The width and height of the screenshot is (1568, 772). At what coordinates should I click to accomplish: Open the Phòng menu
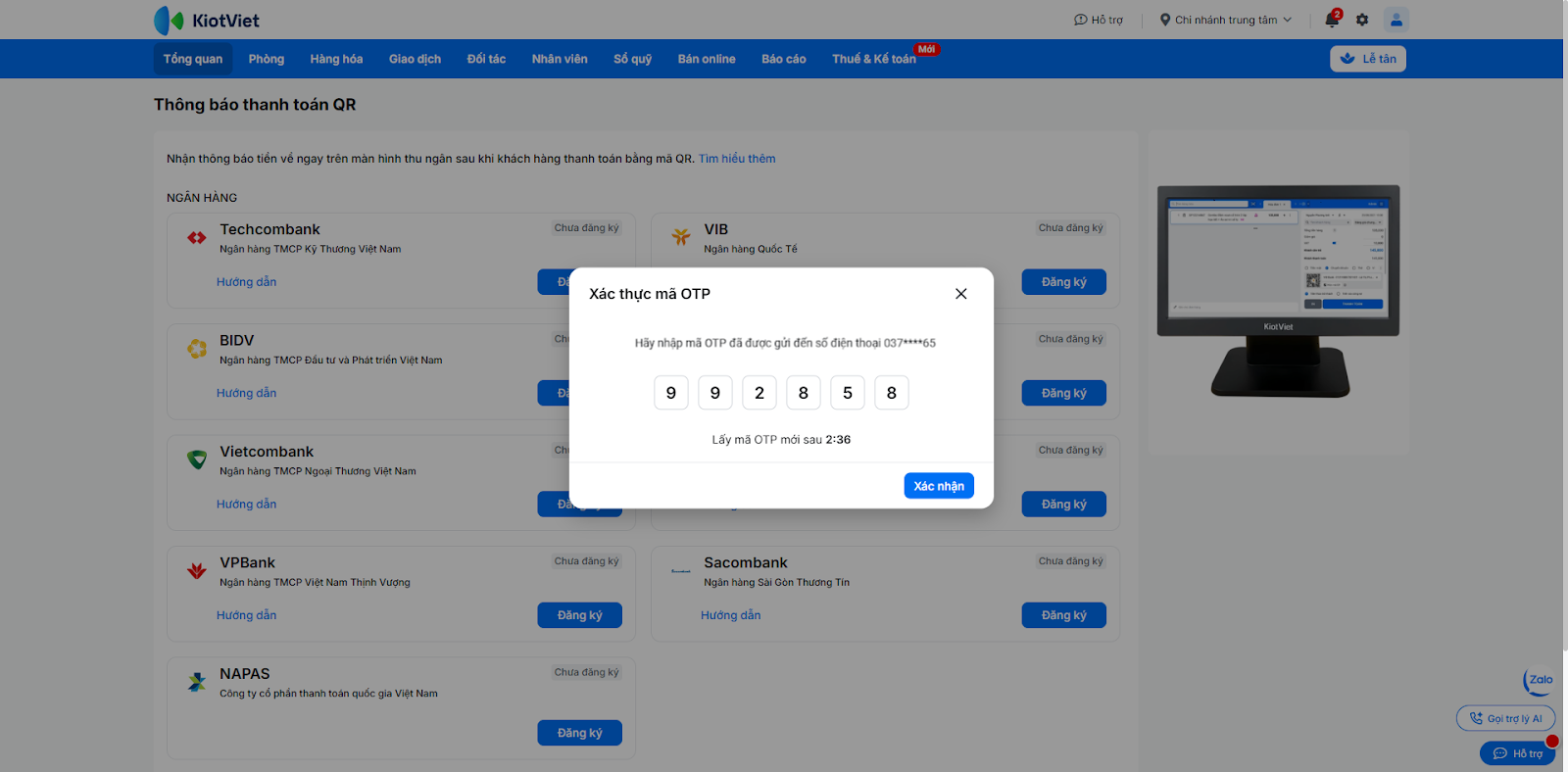[267, 59]
